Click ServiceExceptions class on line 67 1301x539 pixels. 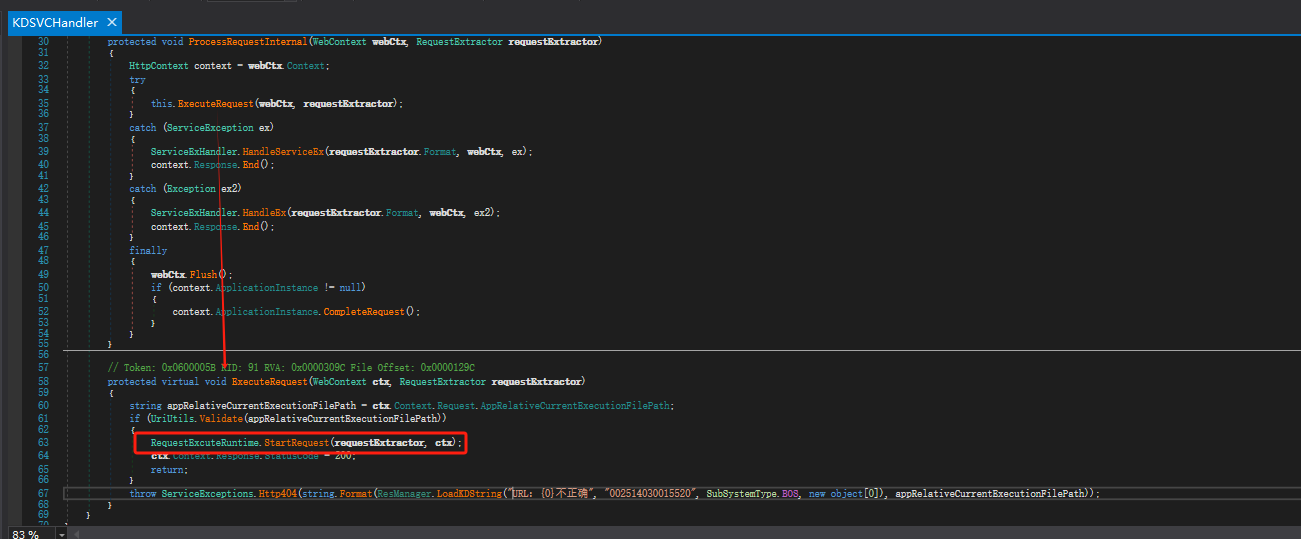(x=206, y=494)
